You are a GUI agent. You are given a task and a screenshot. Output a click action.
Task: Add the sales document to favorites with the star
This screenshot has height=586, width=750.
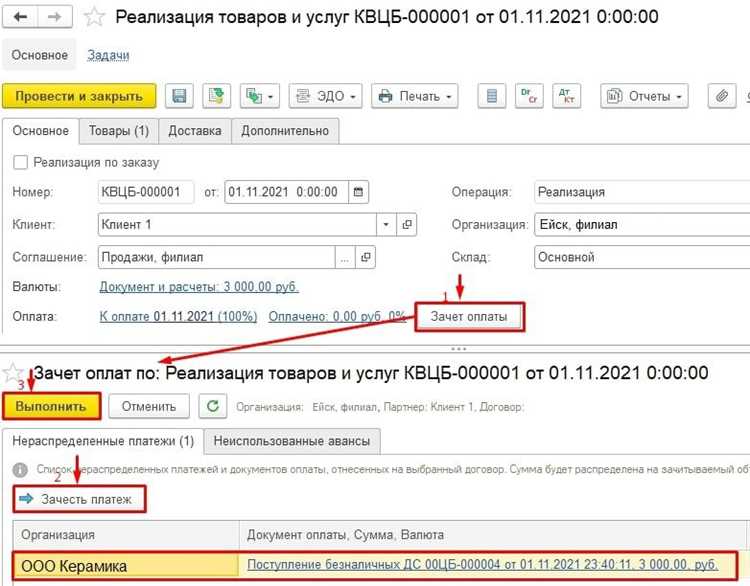(94, 17)
